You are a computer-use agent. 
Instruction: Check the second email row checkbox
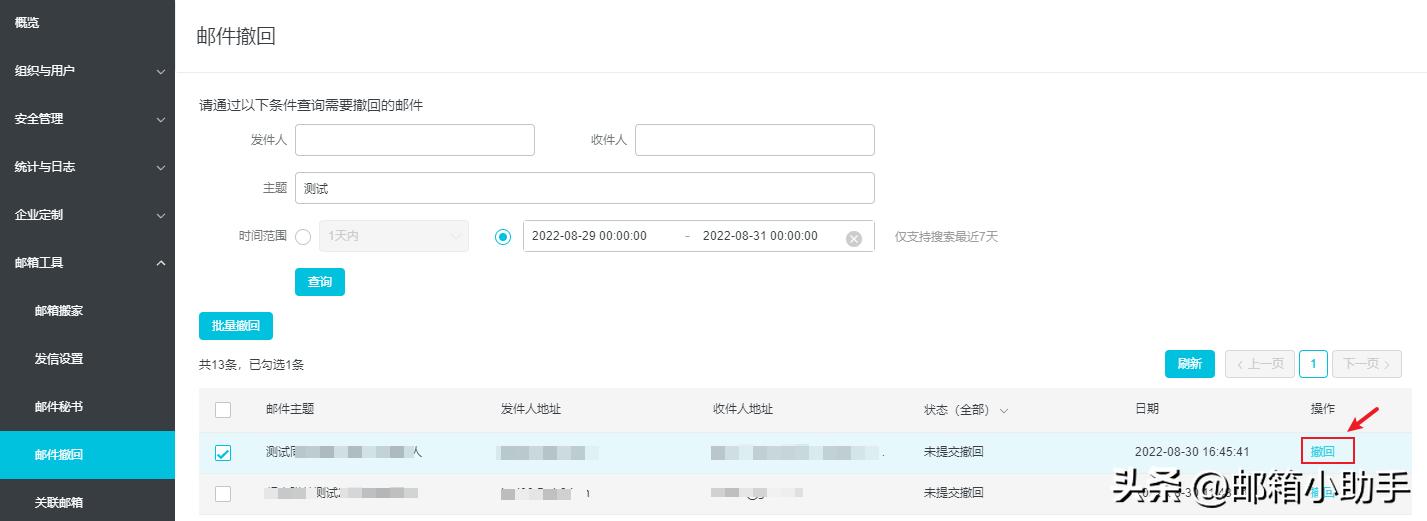[223, 493]
